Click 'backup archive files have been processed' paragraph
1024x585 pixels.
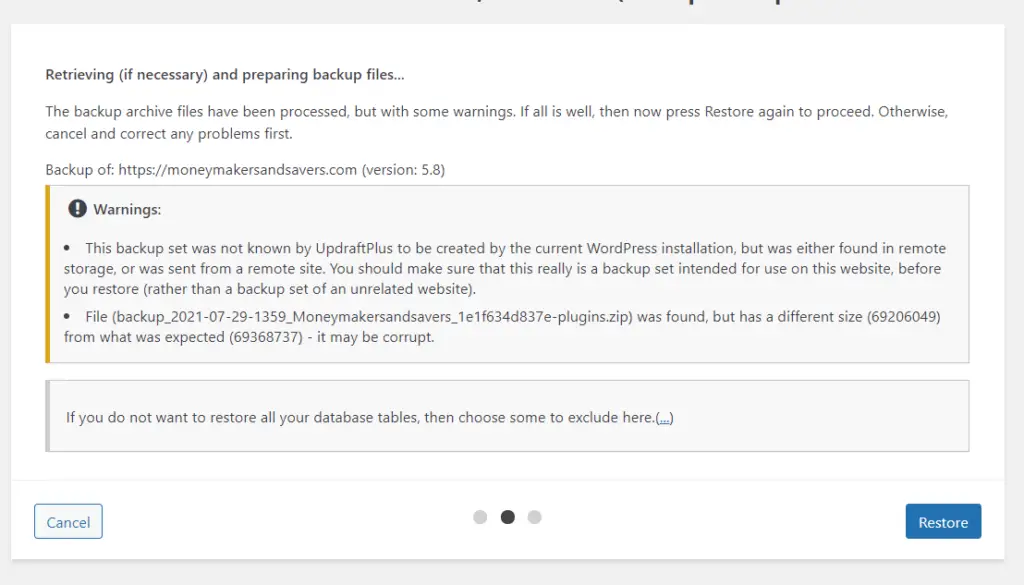tap(496, 123)
